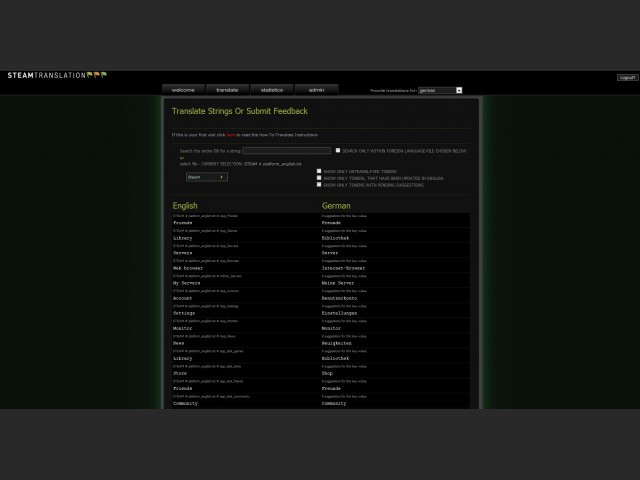Focus the search entire DB string field
Screen dimensions: 640x480
click(x=287, y=151)
